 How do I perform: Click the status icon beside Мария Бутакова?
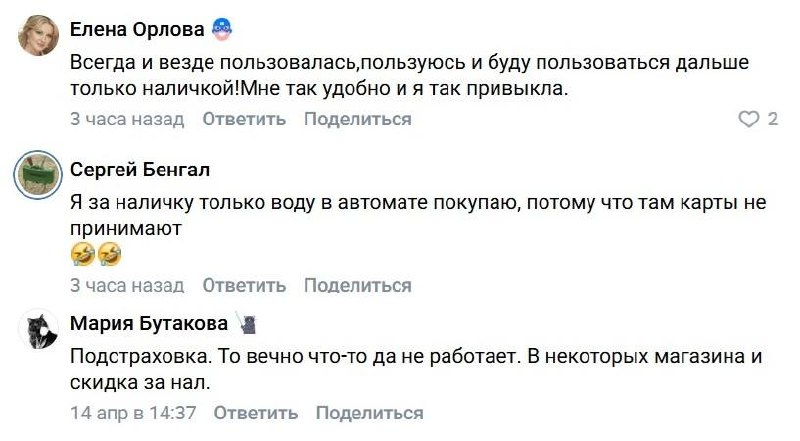click(x=246, y=323)
